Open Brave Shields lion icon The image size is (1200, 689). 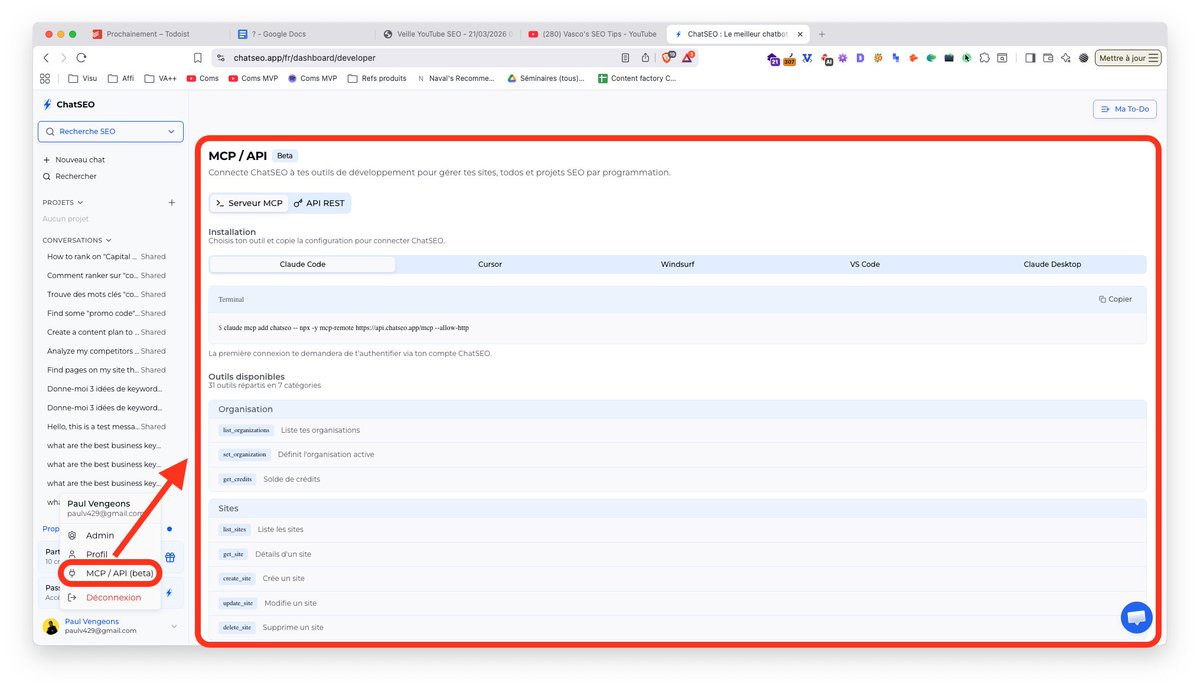pyautogui.click(x=669, y=58)
